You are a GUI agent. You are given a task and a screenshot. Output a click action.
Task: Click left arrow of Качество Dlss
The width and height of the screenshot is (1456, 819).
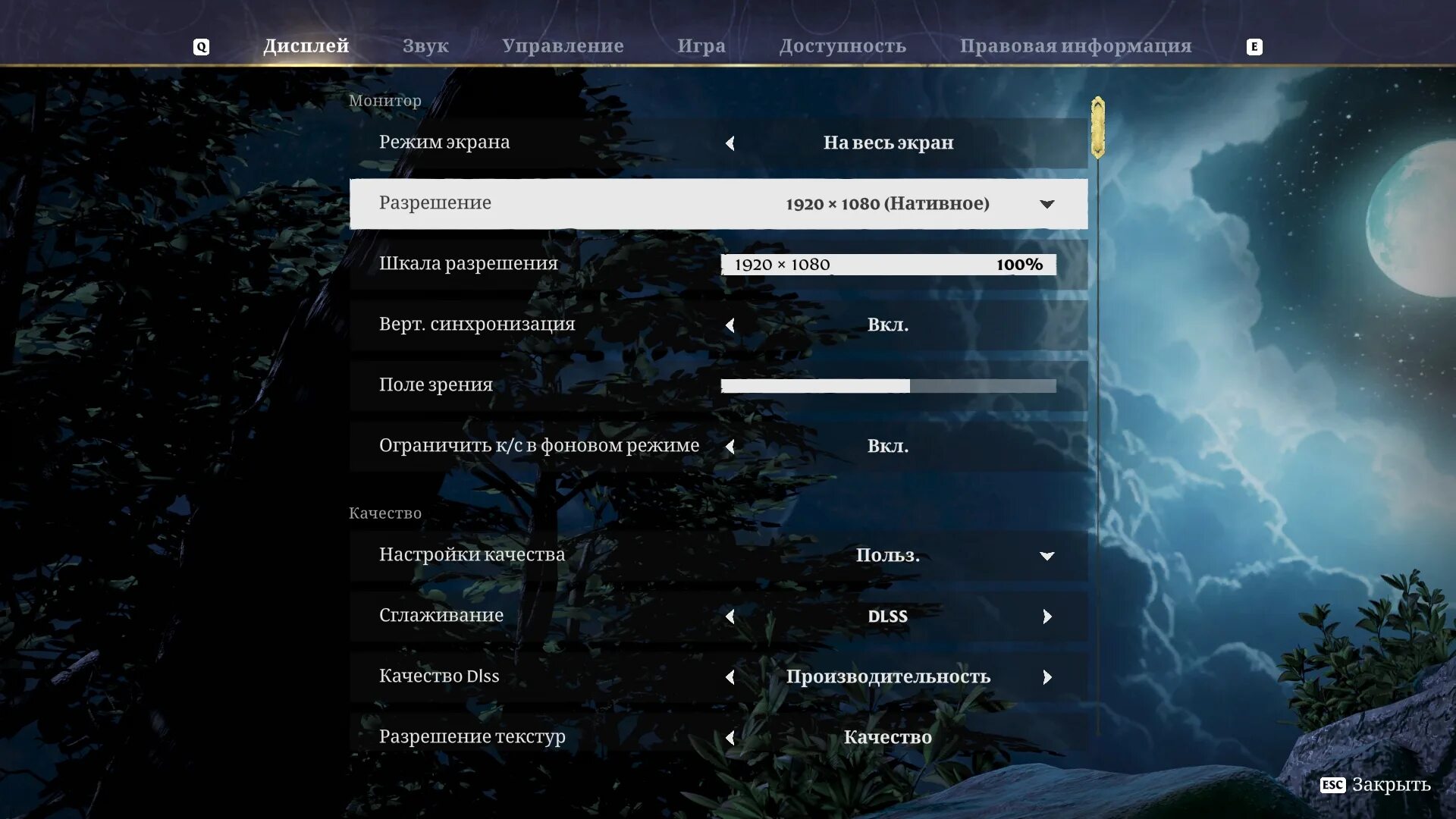tap(730, 677)
